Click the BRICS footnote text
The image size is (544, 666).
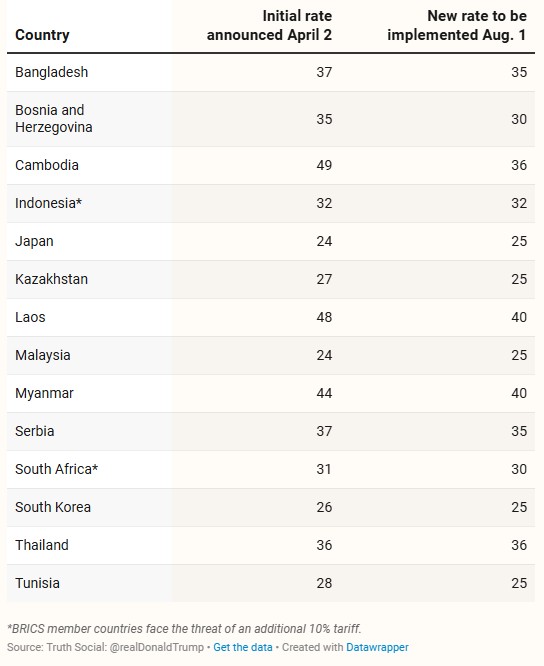(184, 629)
